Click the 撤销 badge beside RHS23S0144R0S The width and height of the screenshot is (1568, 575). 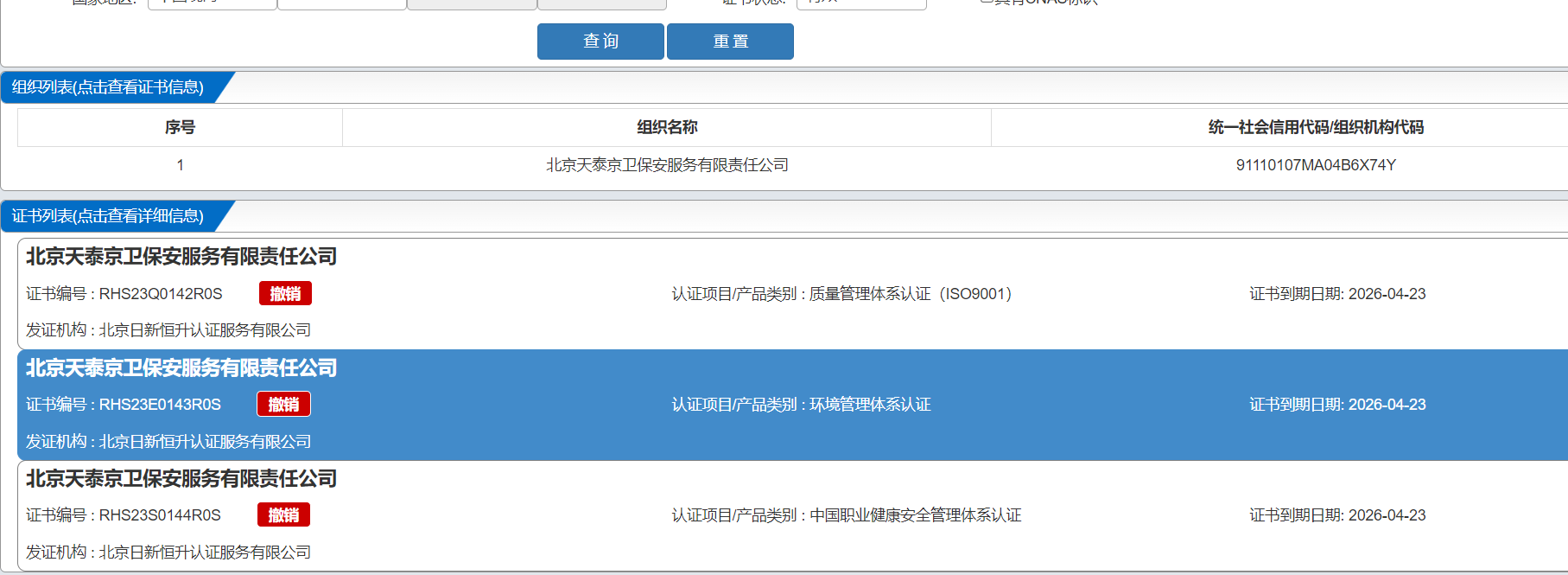pyautogui.click(x=283, y=515)
